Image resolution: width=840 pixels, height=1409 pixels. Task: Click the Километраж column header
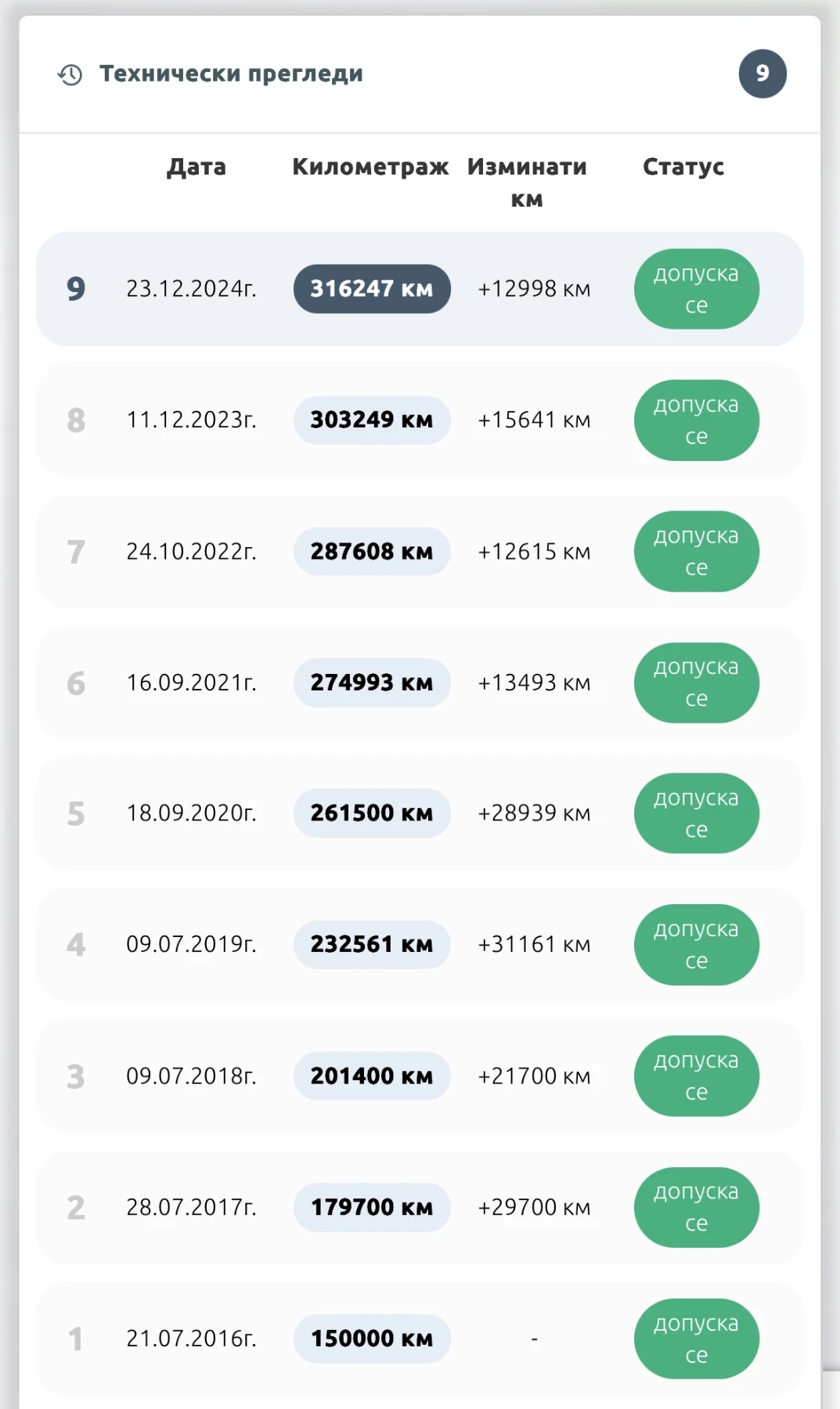(x=370, y=167)
